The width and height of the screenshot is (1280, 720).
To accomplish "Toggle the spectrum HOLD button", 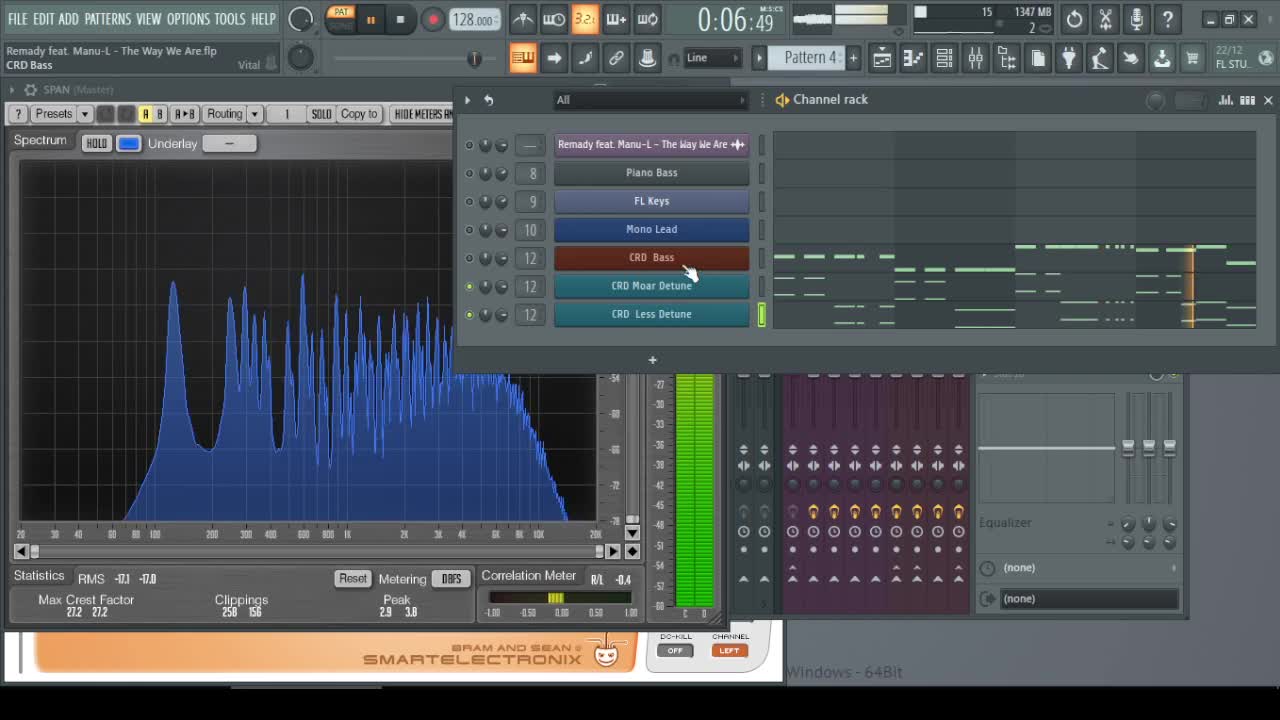I will click(x=96, y=143).
